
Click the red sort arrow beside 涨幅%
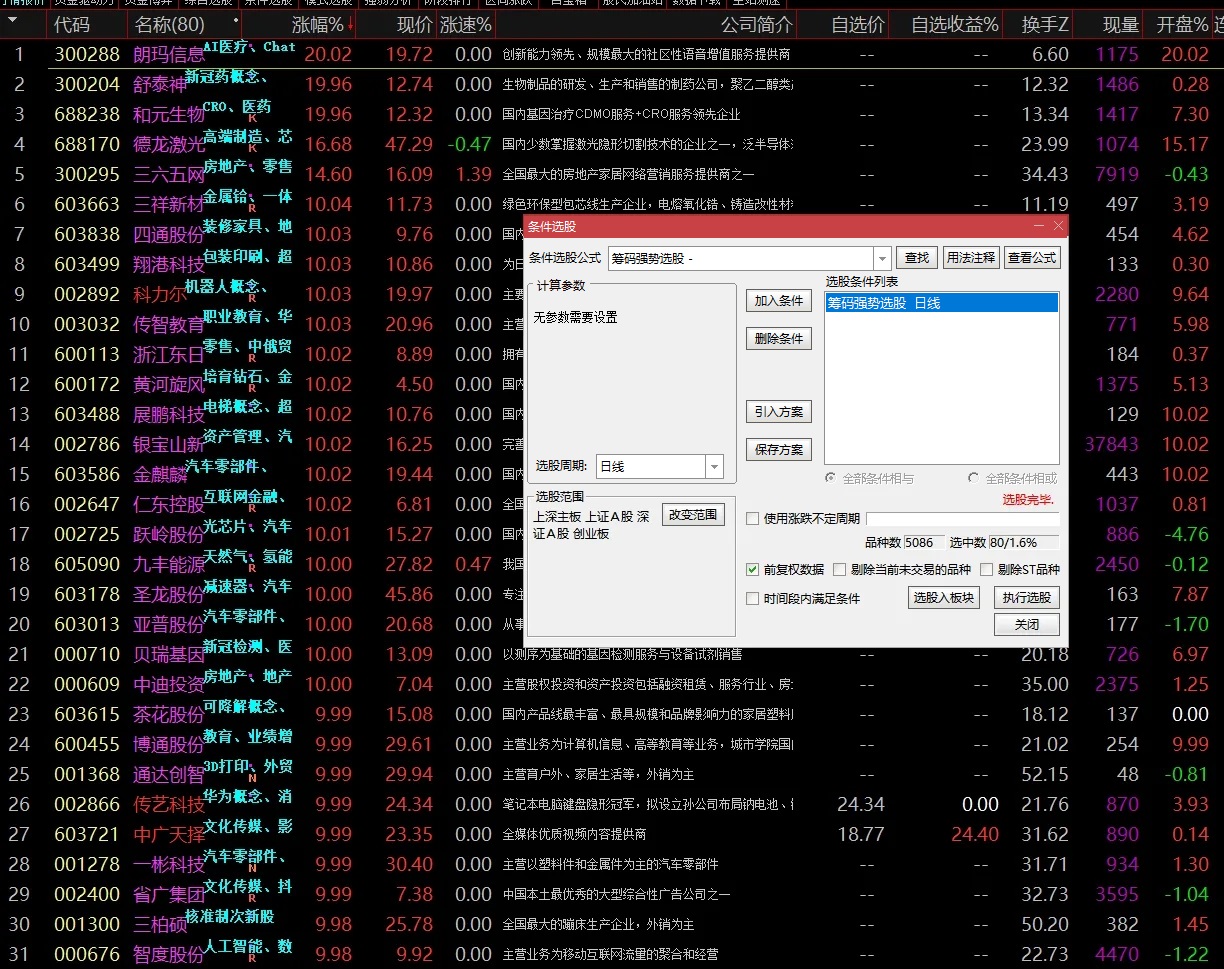351,24
